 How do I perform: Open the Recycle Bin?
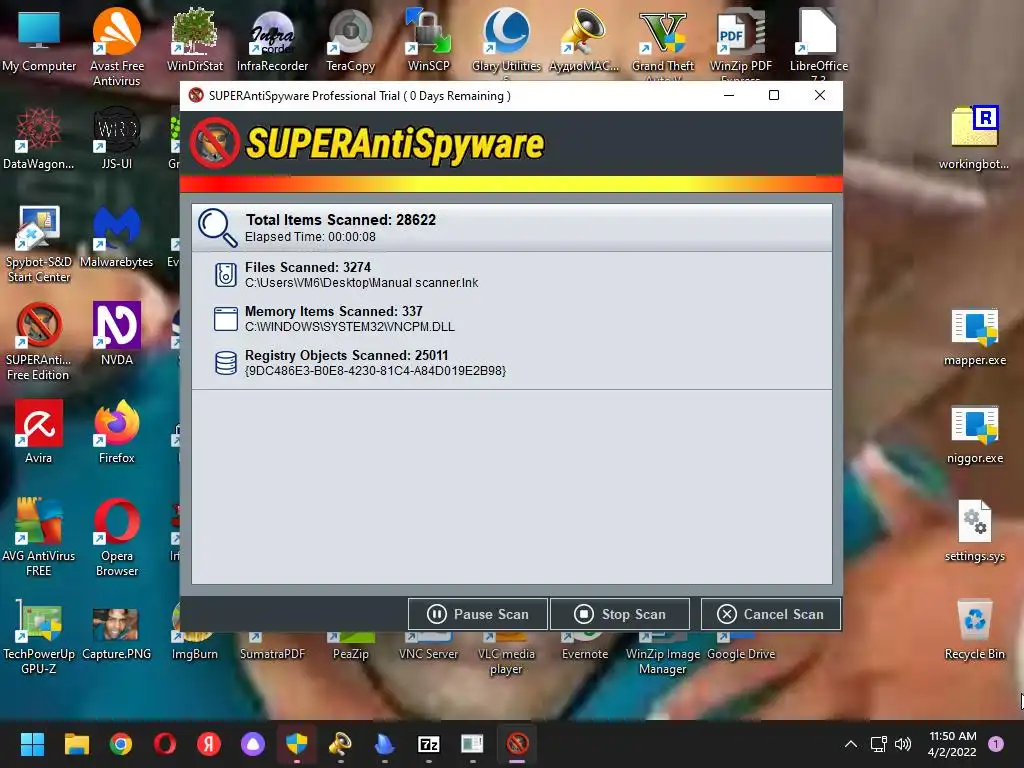(974, 630)
